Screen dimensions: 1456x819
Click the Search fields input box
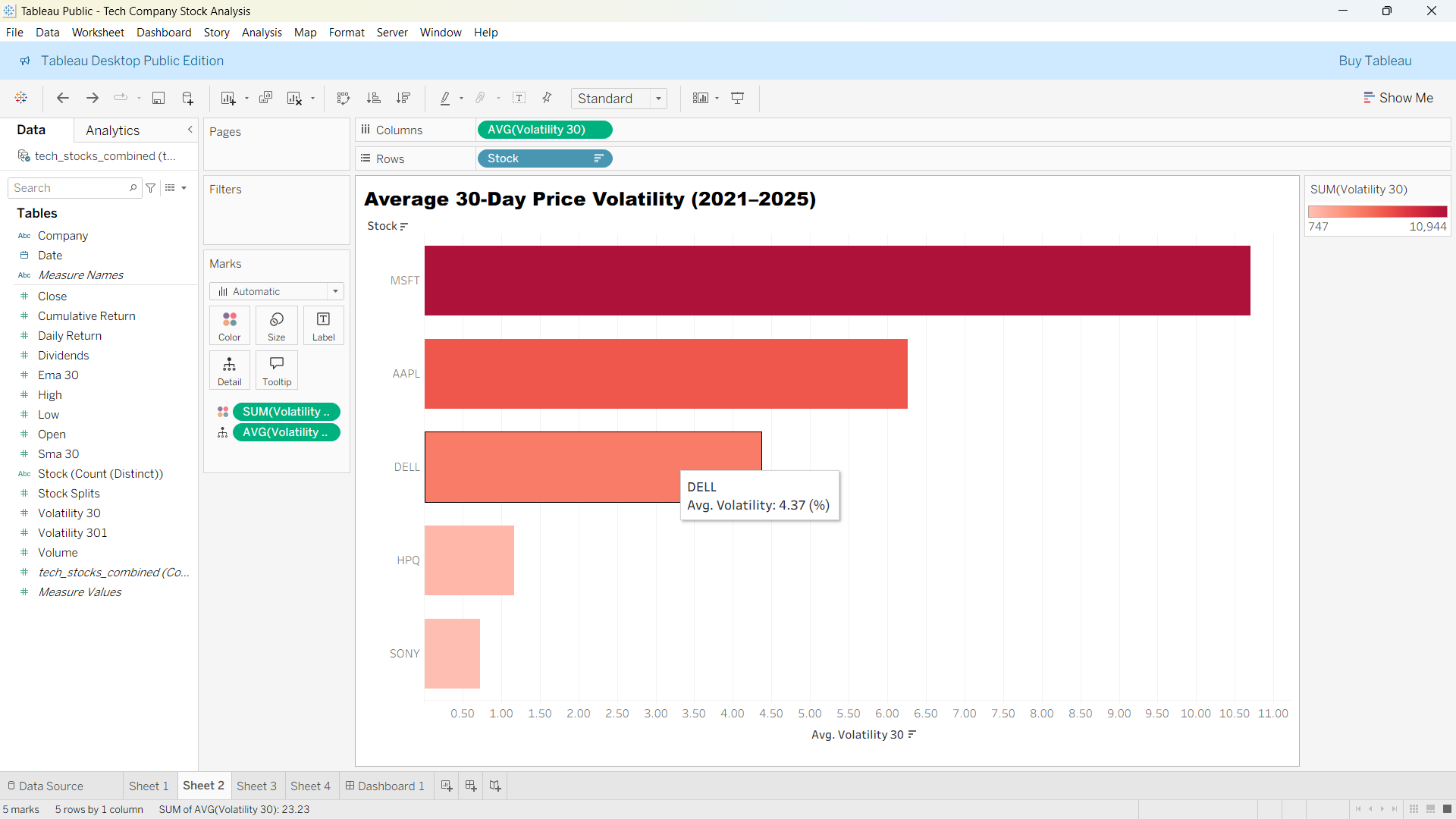74,188
